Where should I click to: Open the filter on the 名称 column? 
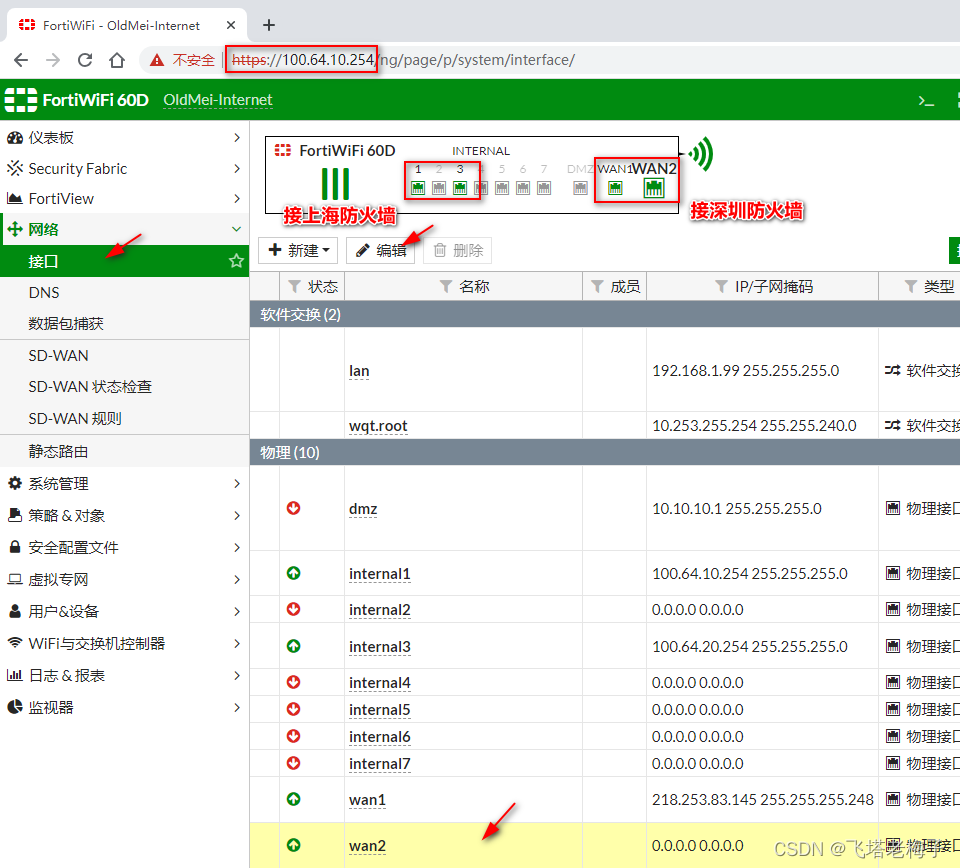pyautogui.click(x=446, y=286)
